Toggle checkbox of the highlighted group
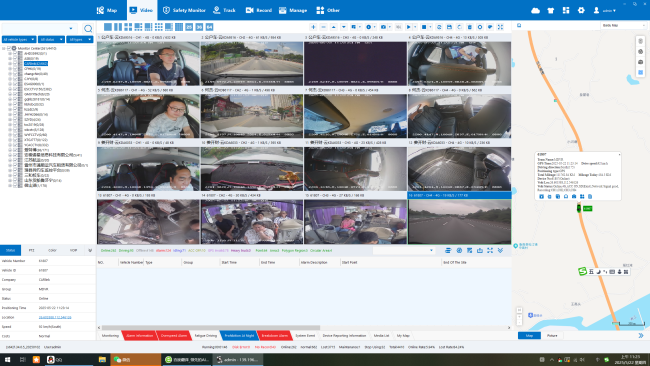Image resolution: width=650 pixels, height=366 pixels. (15, 63)
